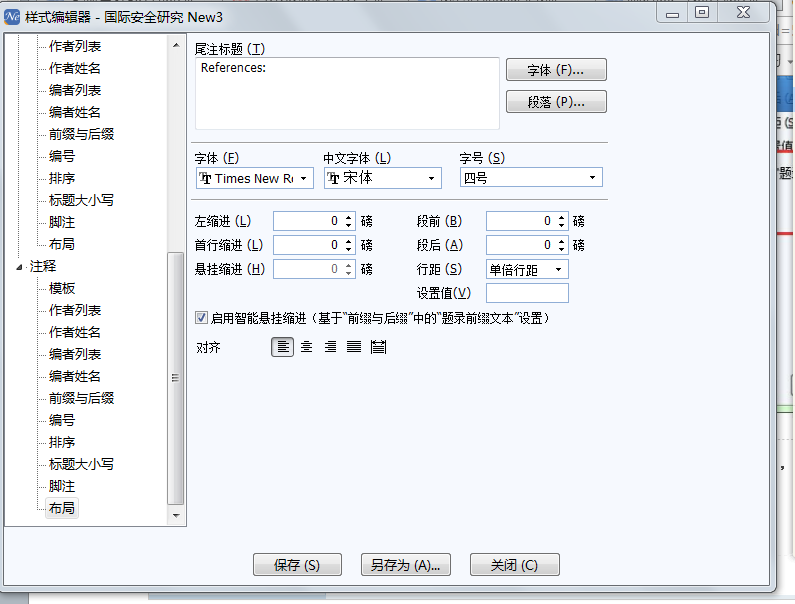Click the 另存为 (A)... button
795x604 pixels.
point(406,565)
